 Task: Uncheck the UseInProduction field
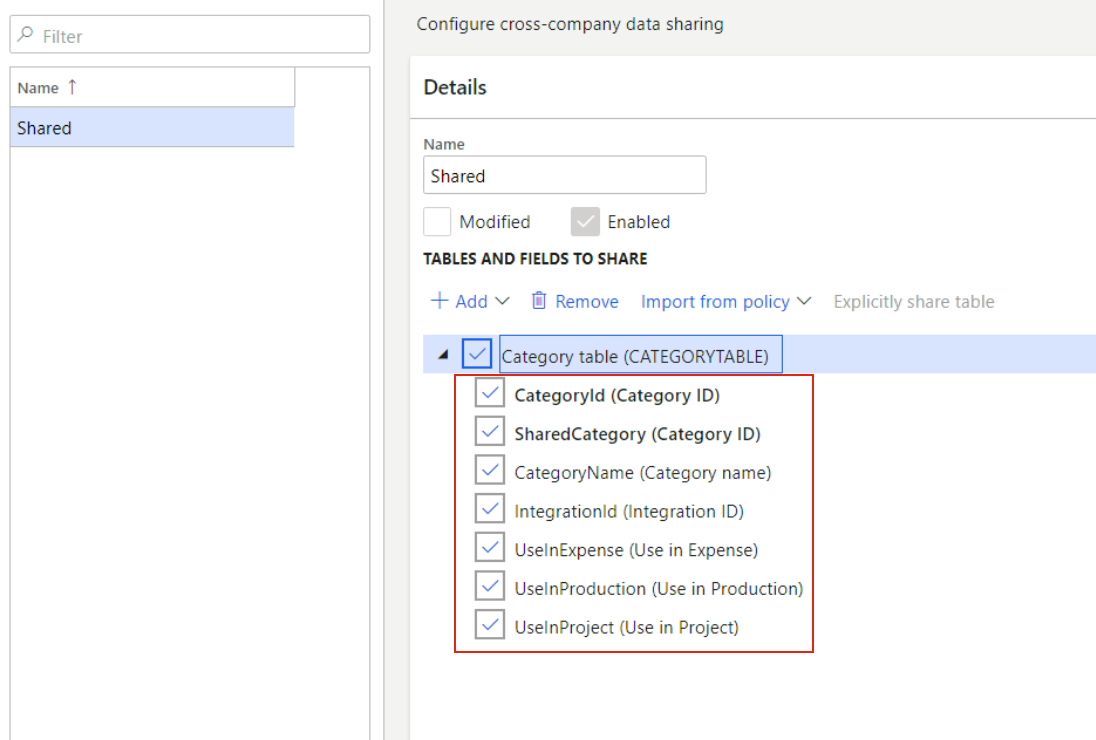pyautogui.click(x=489, y=586)
